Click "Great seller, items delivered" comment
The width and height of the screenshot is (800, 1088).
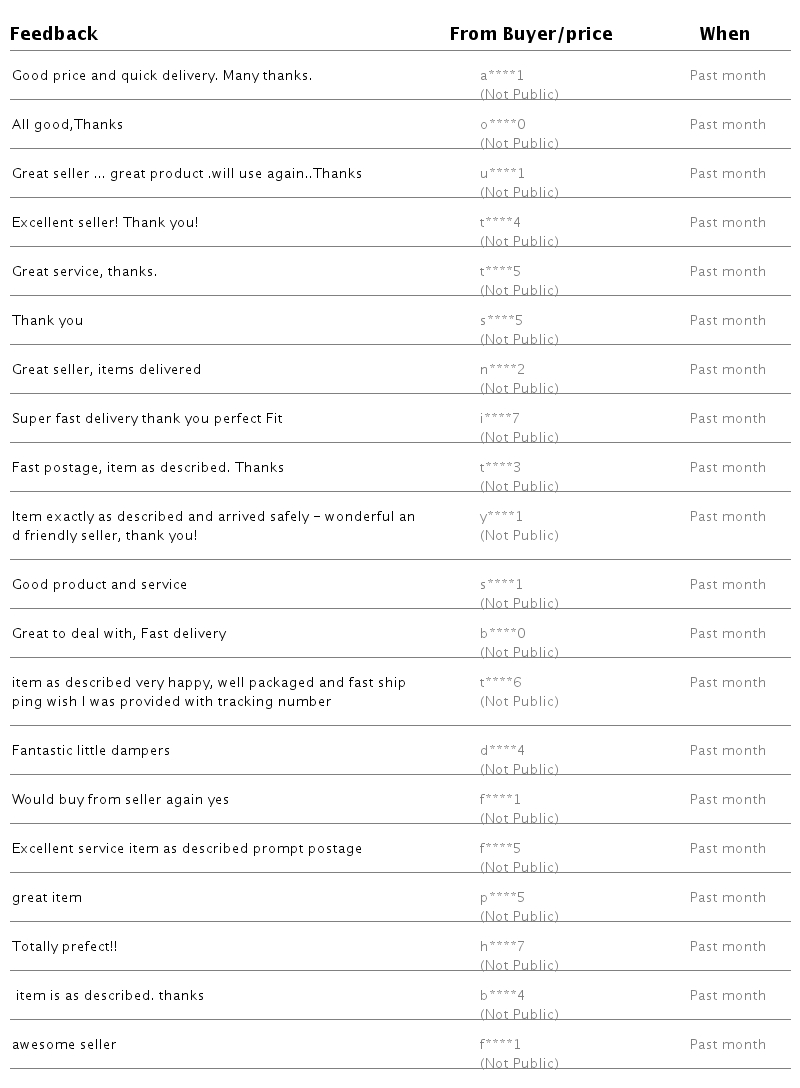(106, 370)
